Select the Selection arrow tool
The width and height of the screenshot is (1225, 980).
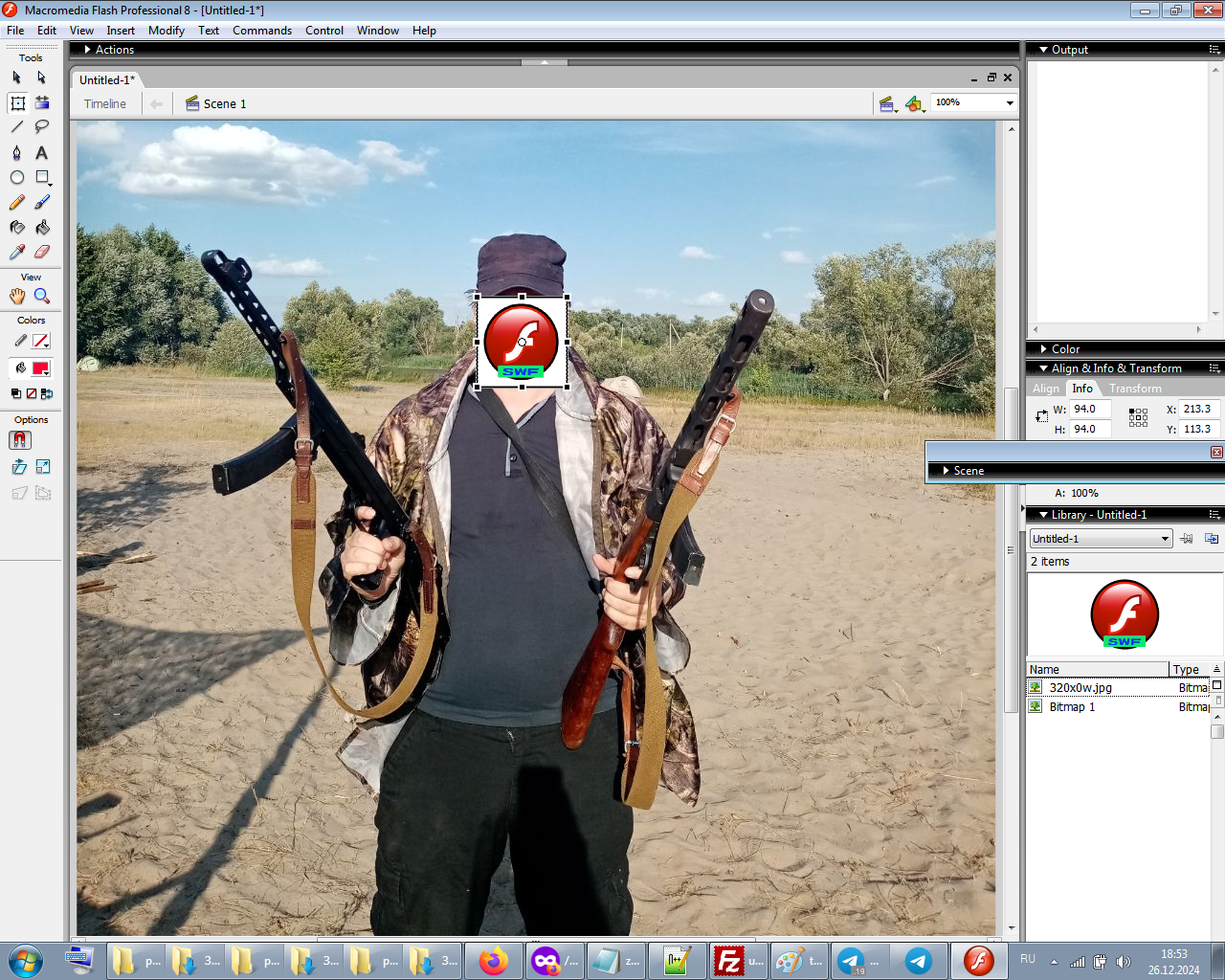[x=16, y=78]
